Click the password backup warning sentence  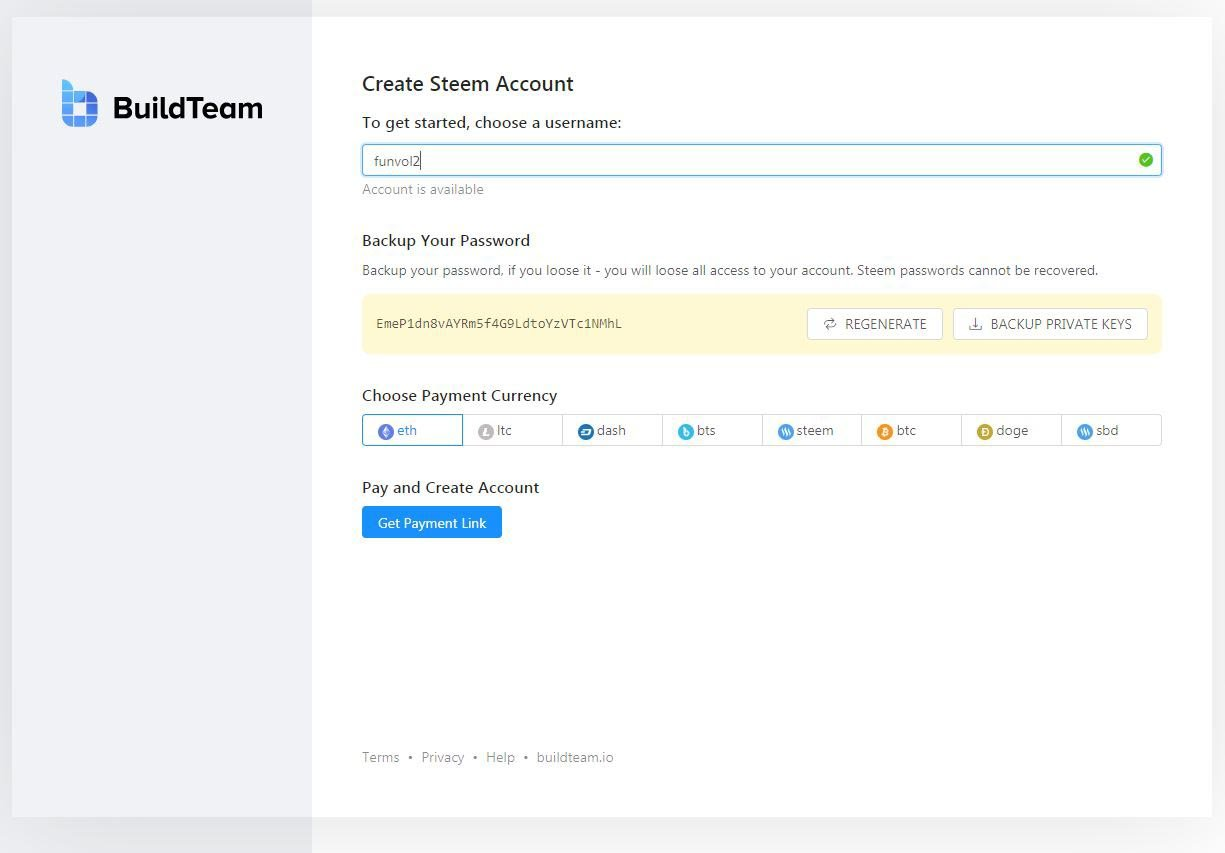[x=730, y=270]
